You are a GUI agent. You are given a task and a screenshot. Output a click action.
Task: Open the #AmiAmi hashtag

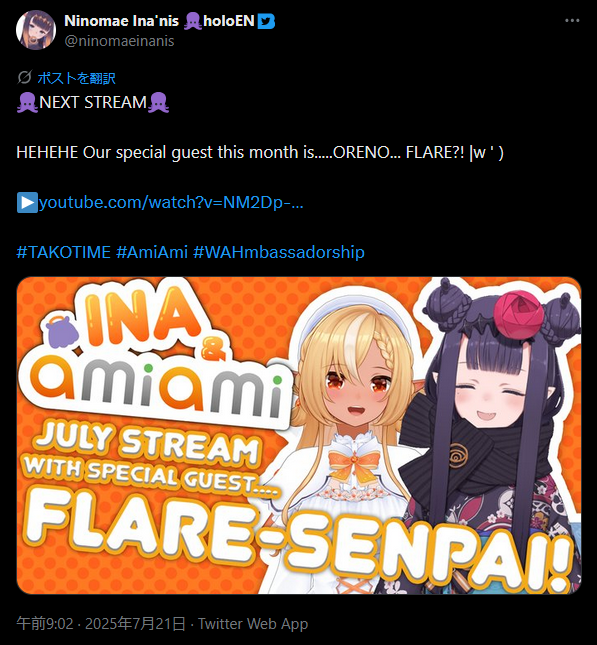click(152, 252)
